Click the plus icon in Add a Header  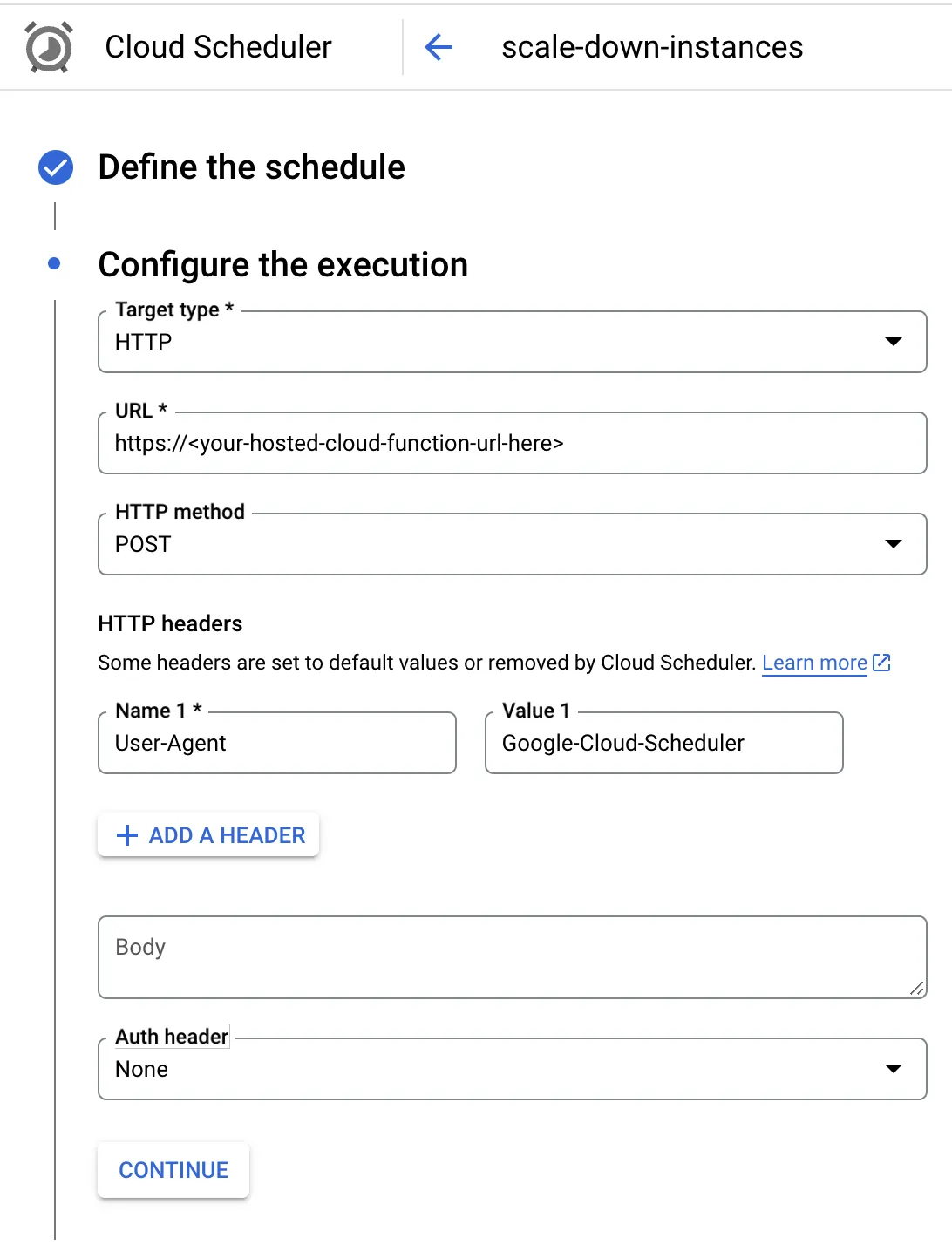(x=127, y=835)
